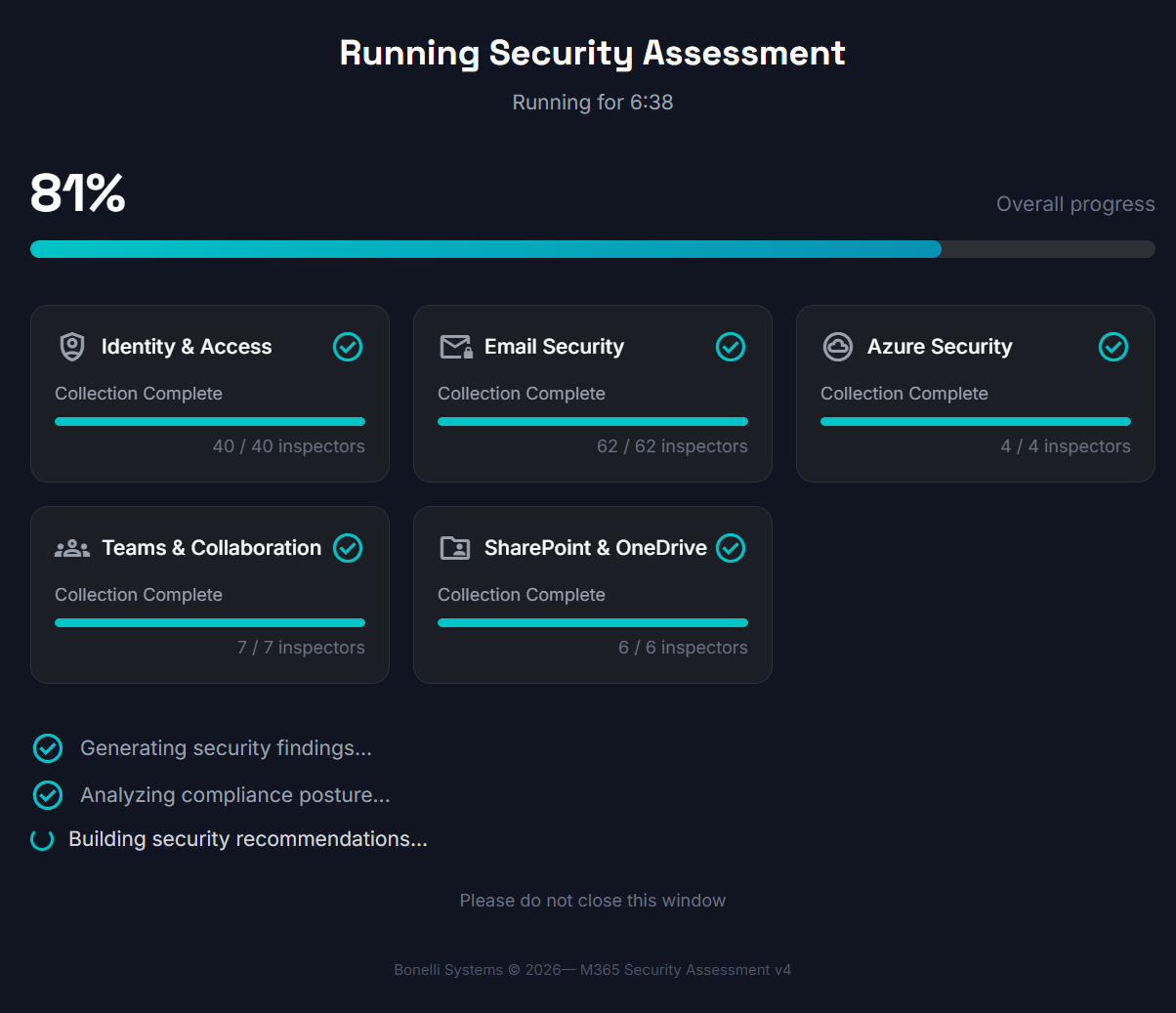Click the overall progress bar
This screenshot has width=1176, height=1013.
(592, 249)
